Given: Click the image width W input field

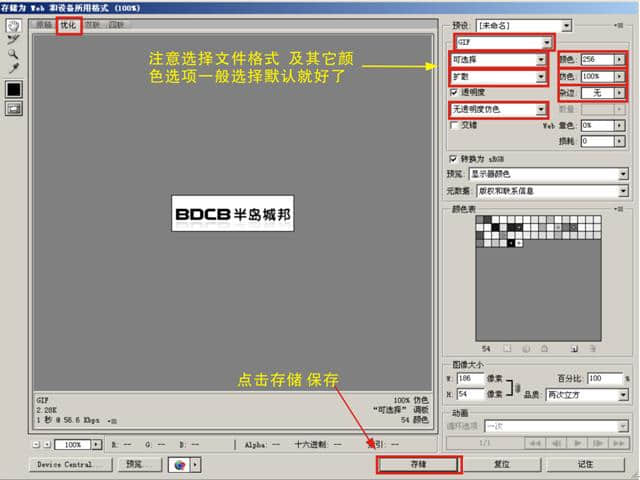Looking at the screenshot, I should click(467, 379).
